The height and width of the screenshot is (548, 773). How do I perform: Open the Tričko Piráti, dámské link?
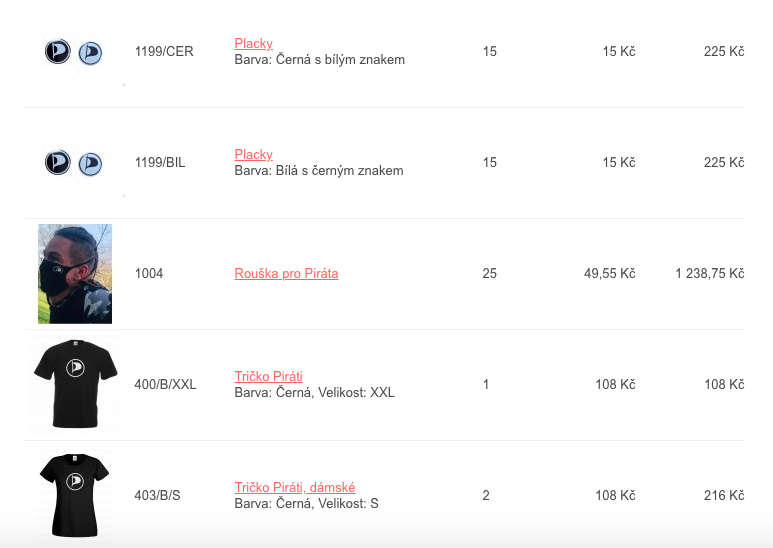click(295, 488)
